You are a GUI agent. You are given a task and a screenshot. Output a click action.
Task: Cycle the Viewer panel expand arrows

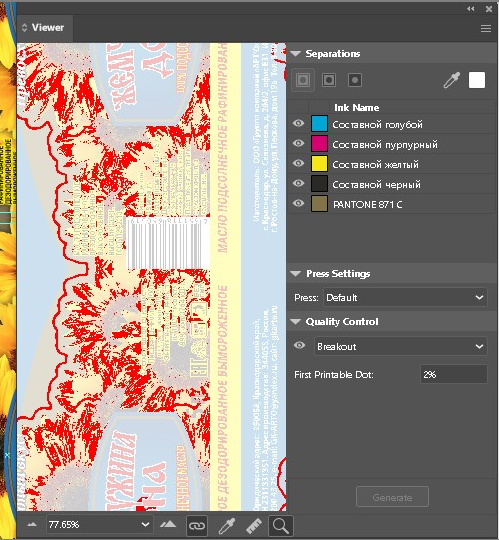click(24, 28)
